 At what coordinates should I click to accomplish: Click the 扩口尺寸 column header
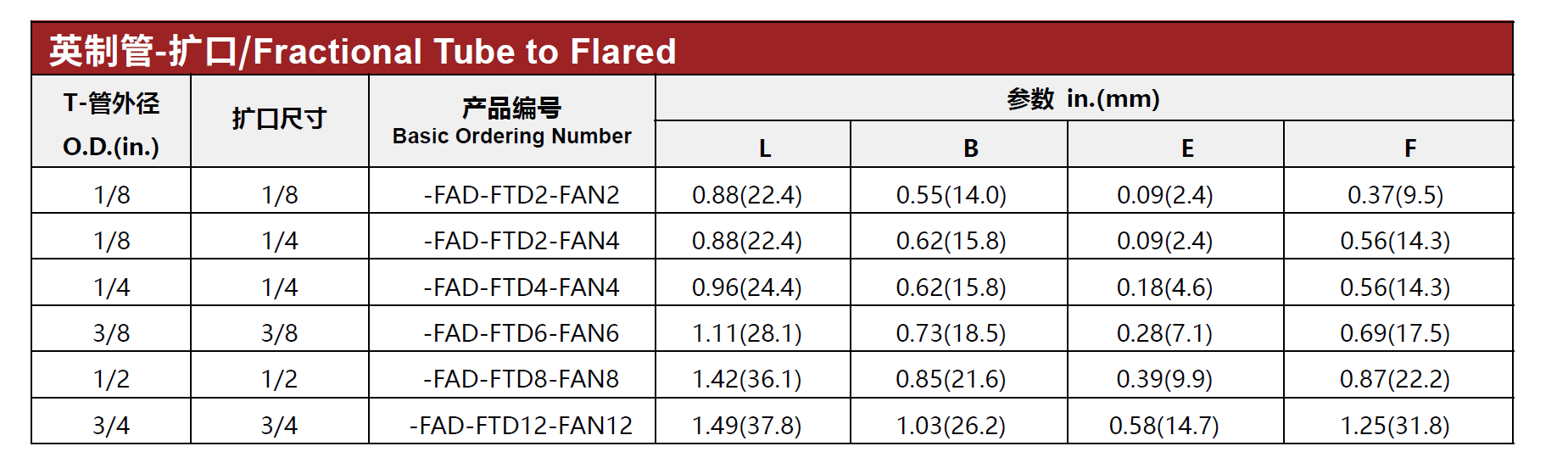click(x=280, y=122)
